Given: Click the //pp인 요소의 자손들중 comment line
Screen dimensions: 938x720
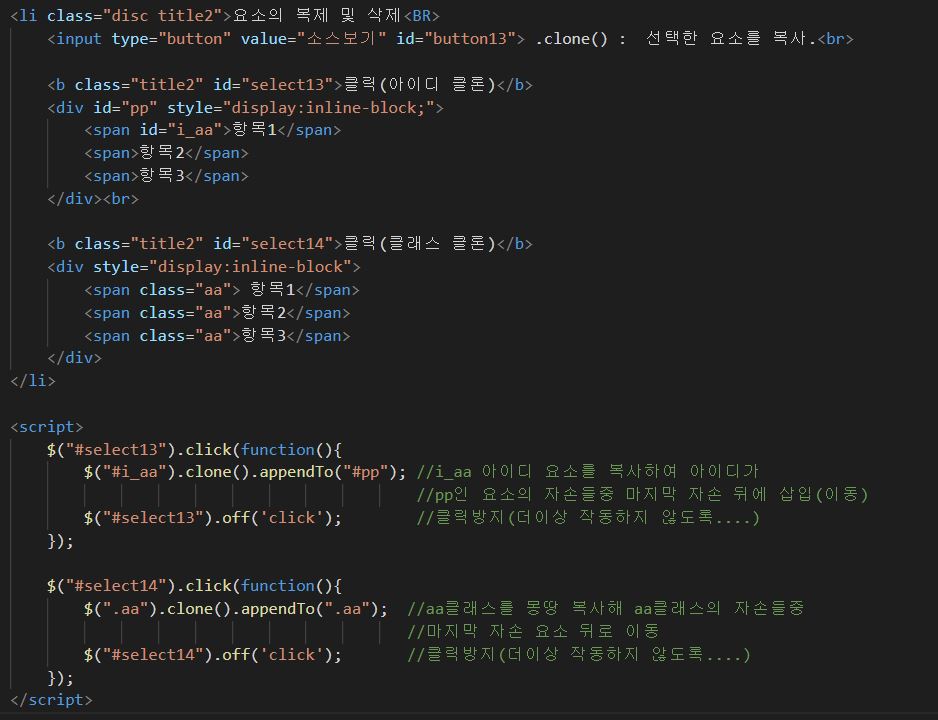Looking at the screenshot, I should (642, 495).
